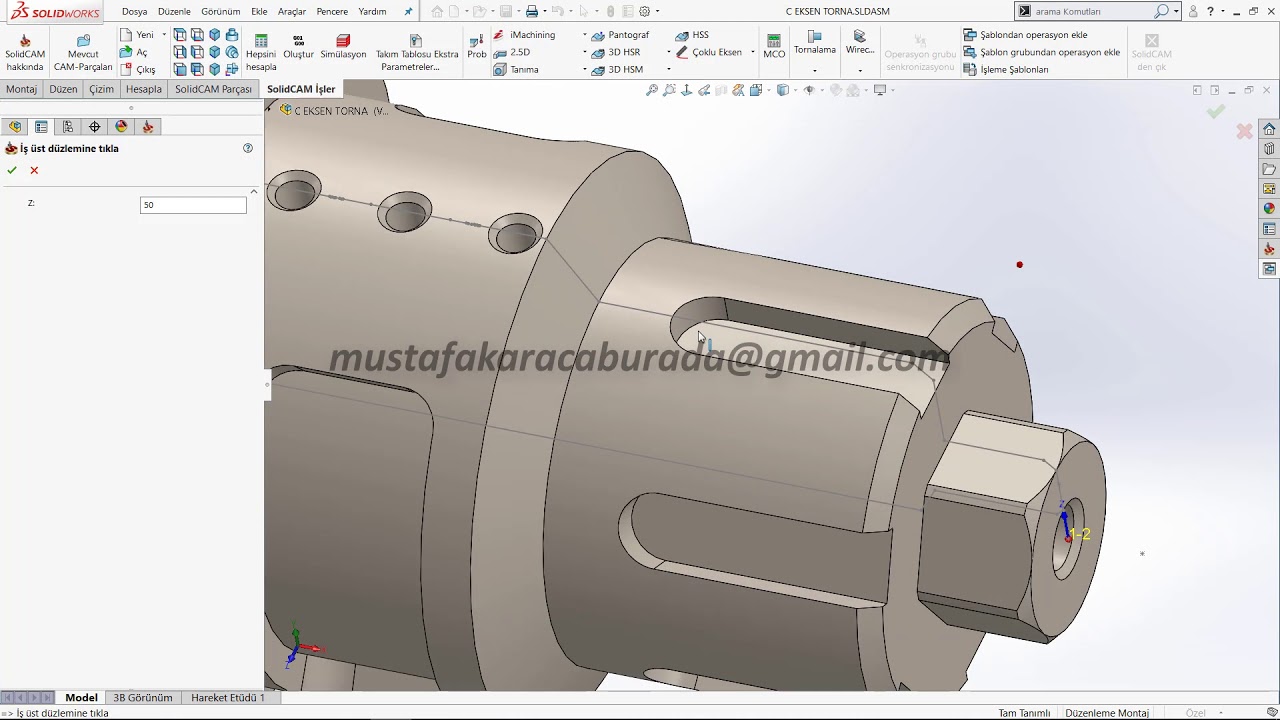Image resolution: width=1280 pixels, height=720 pixels.
Task: Open the Yardım menu
Action: [372, 12]
